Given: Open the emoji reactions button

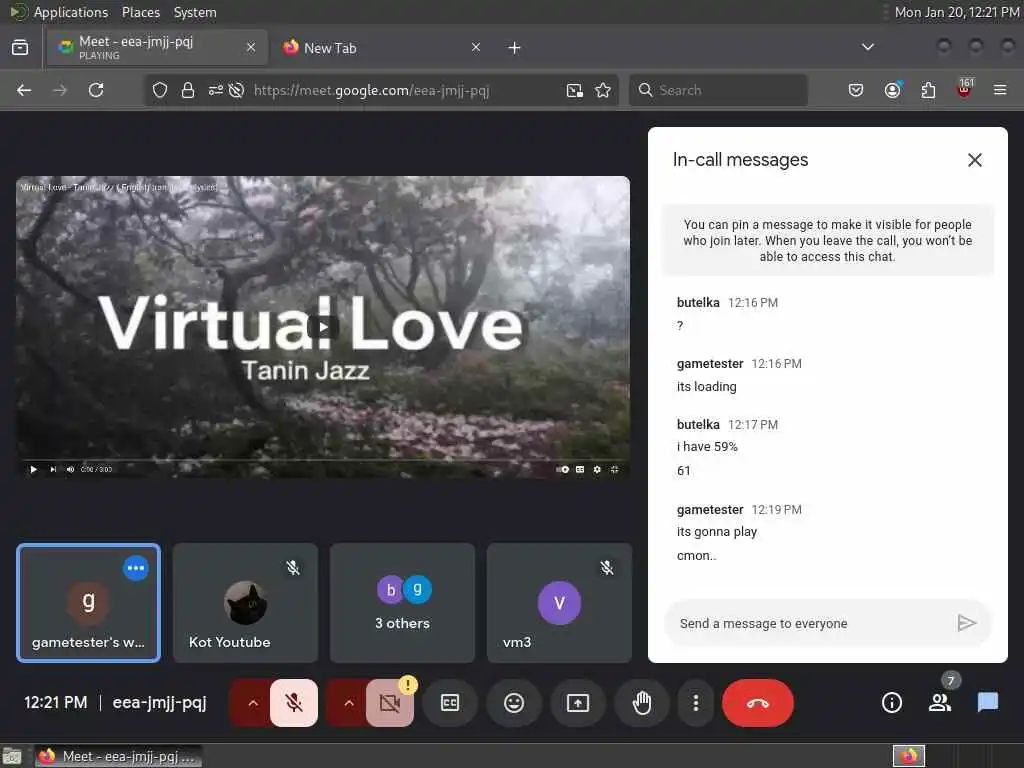Looking at the screenshot, I should pos(514,703).
